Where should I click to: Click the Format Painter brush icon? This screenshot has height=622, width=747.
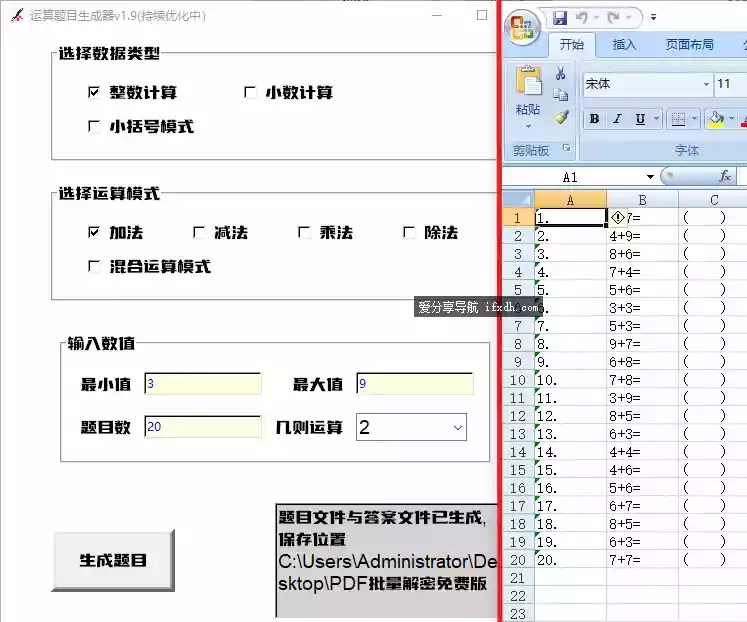coord(561,117)
